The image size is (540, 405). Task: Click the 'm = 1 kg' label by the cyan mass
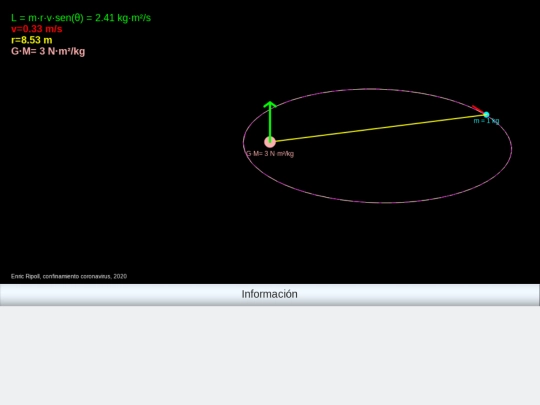pos(486,121)
